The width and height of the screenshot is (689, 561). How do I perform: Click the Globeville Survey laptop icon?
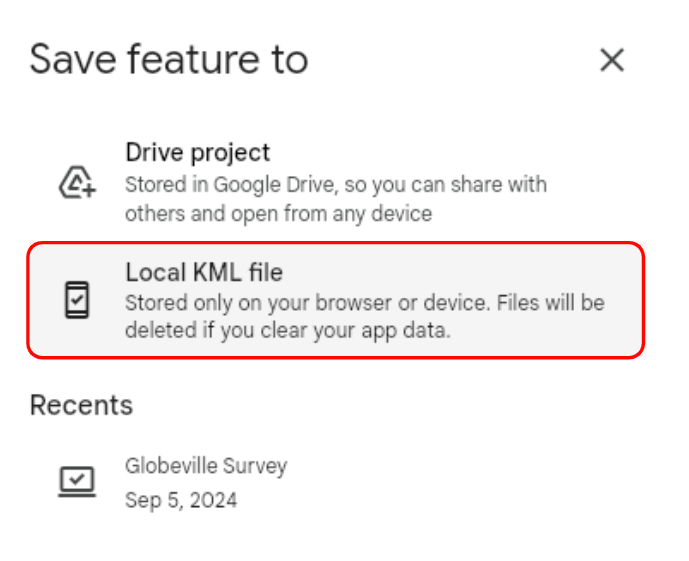[x=77, y=482]
